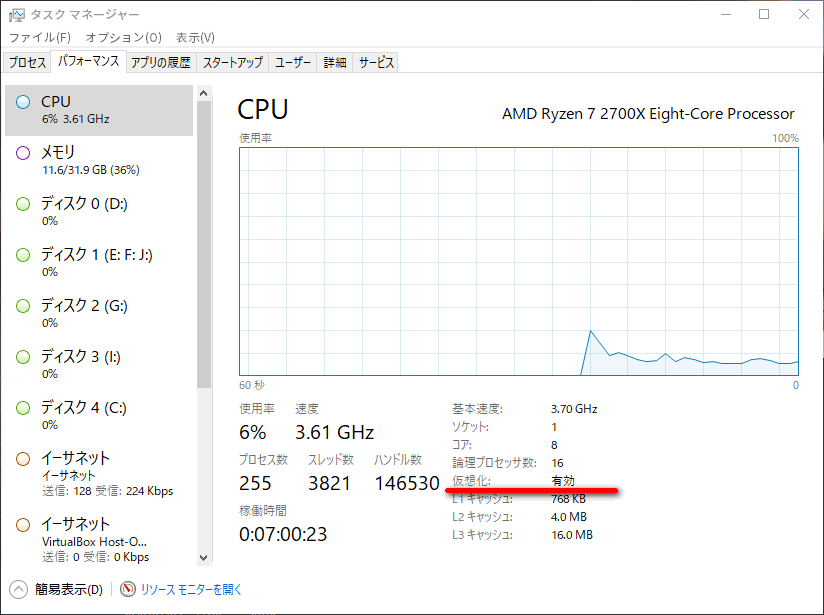Click the ディスク 4 (C:) circle icon
The width and height of the screenshot is (824, 615).
point(23,408)
